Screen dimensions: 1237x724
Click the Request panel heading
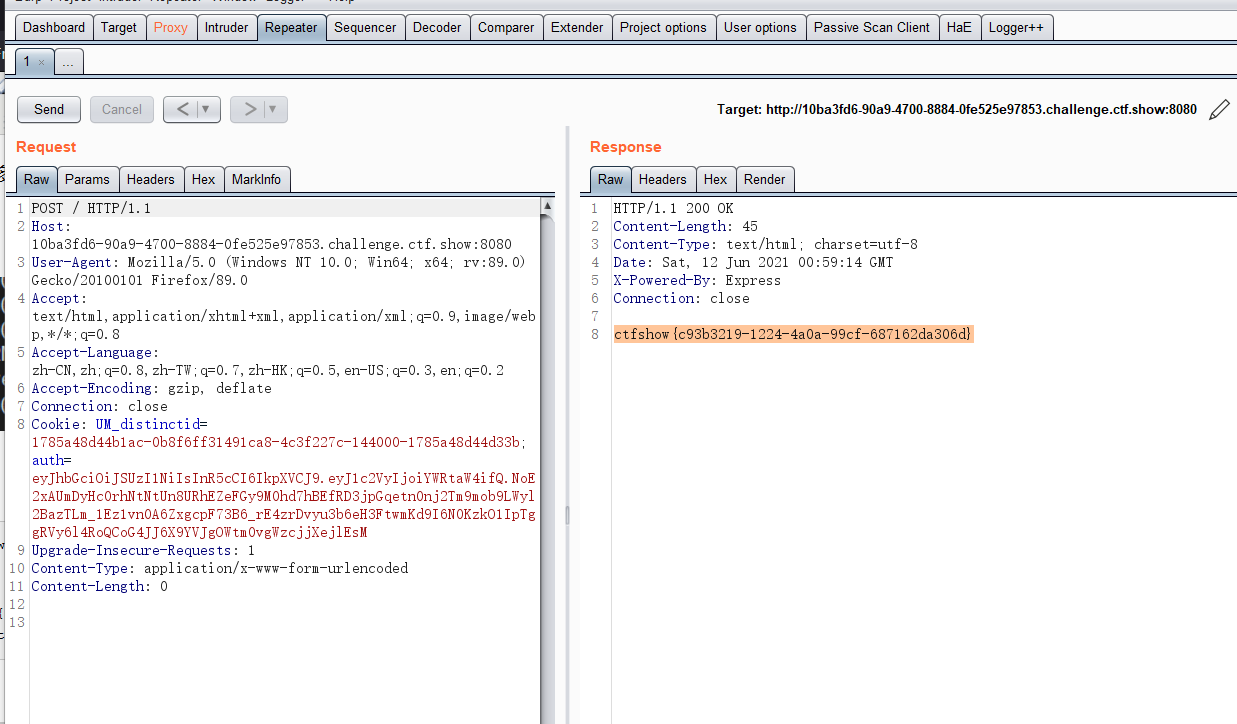(46, 147)
